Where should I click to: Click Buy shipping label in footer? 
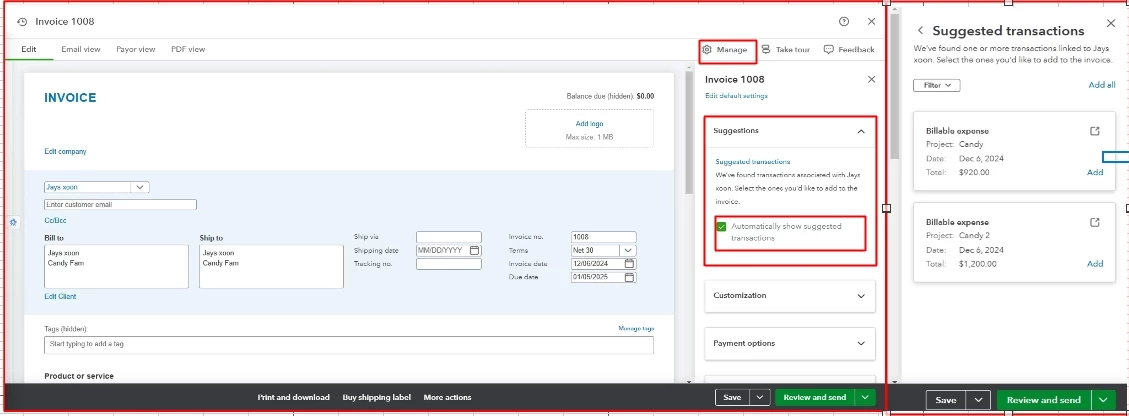377,397
